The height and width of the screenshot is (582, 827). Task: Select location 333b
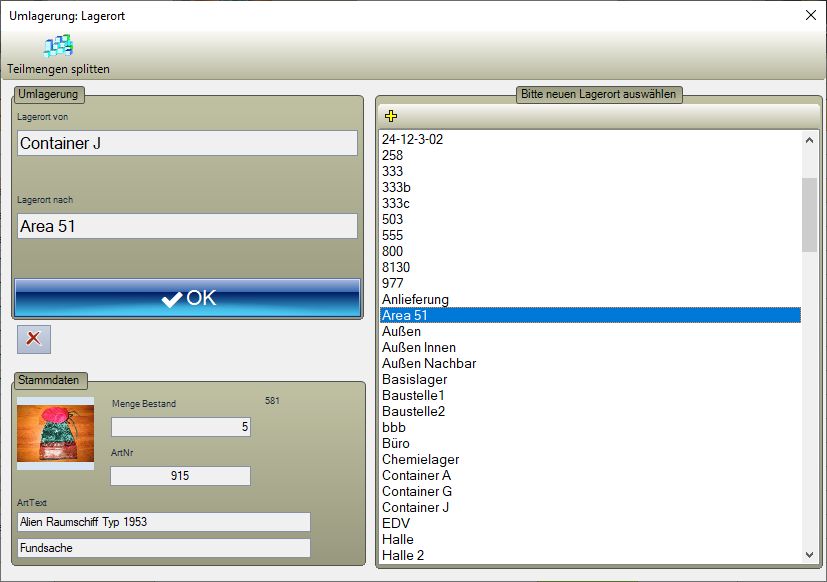[590, 187]
